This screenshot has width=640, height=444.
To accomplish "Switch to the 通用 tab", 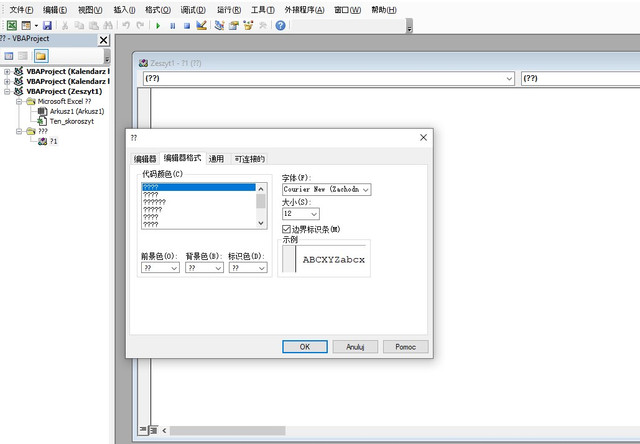I will pyautogui.click(x=216, y=159).
